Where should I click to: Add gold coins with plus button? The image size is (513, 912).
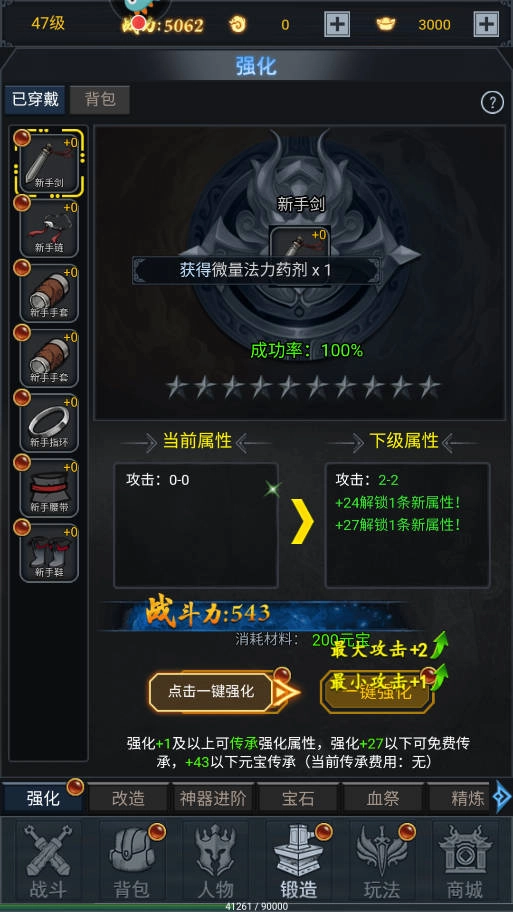337,24
